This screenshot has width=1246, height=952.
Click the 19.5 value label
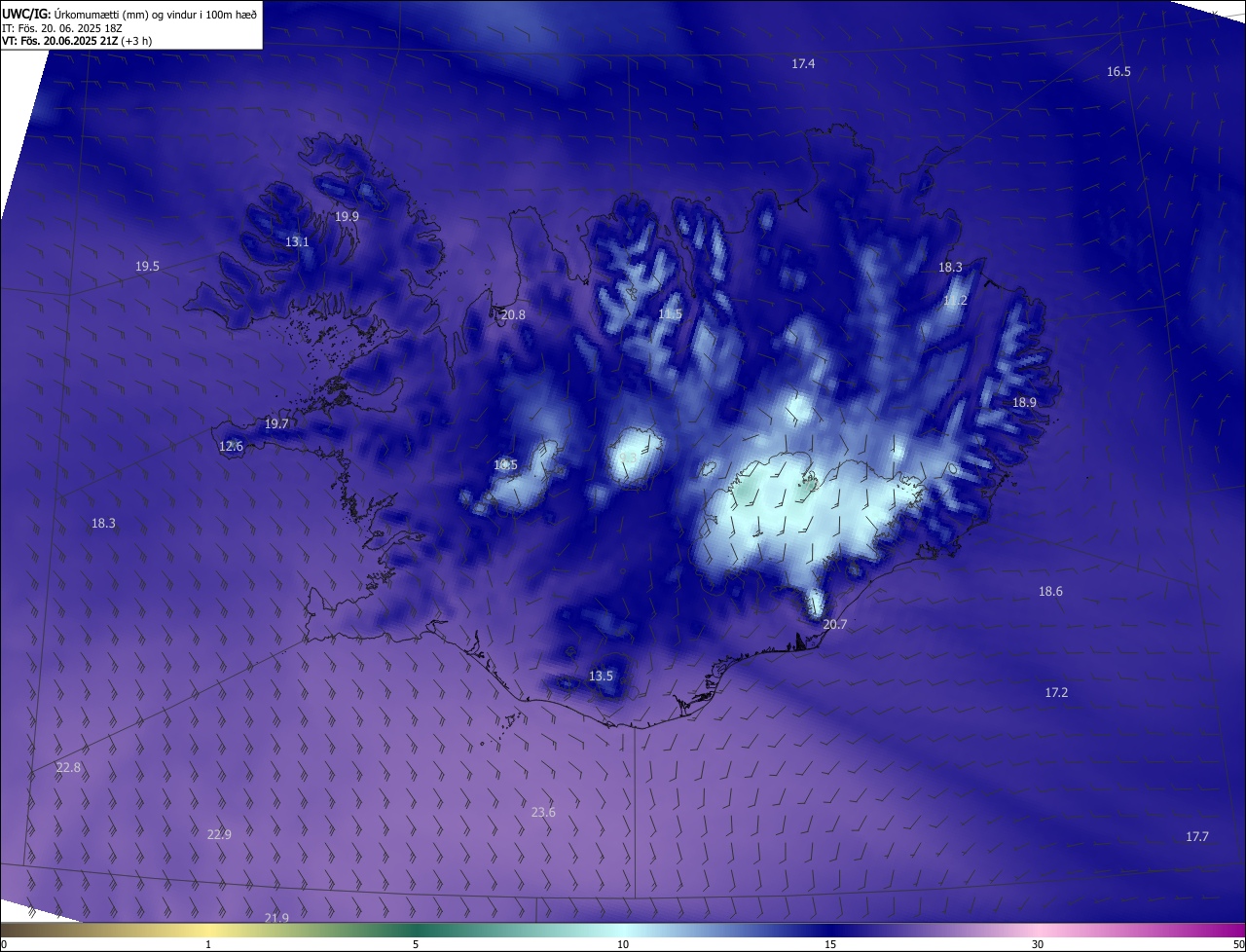147,266
